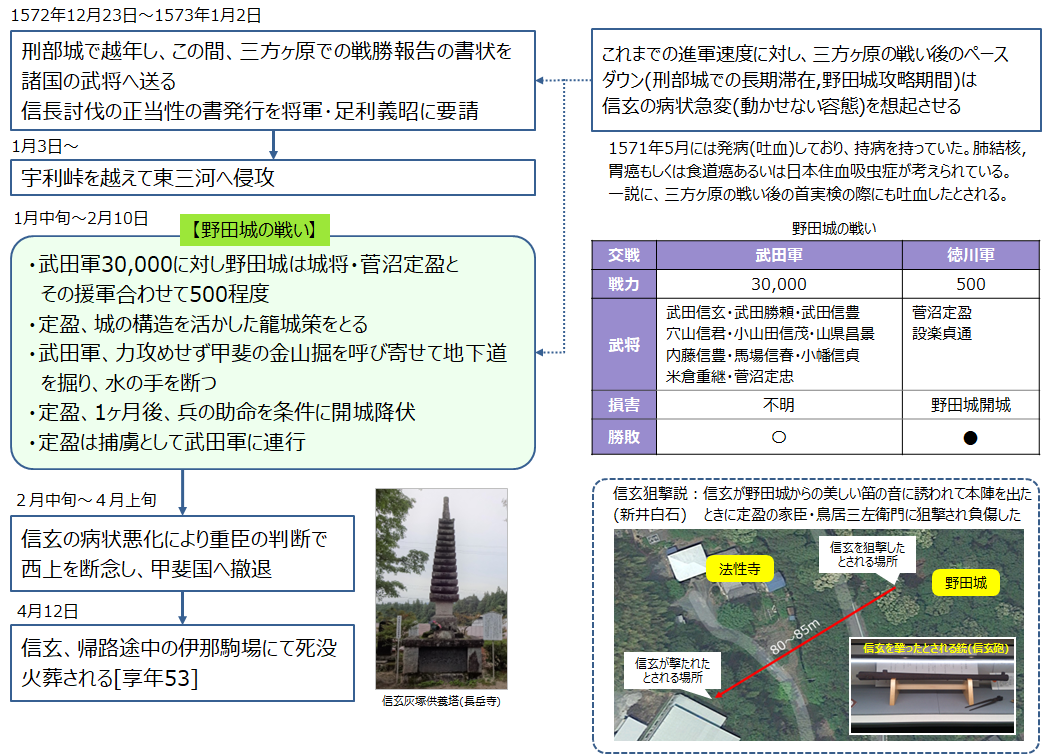Click the 信玄の病状急変 note box at top right
The height and width of the screenshot is (754, 1042).
coord(813,79)
